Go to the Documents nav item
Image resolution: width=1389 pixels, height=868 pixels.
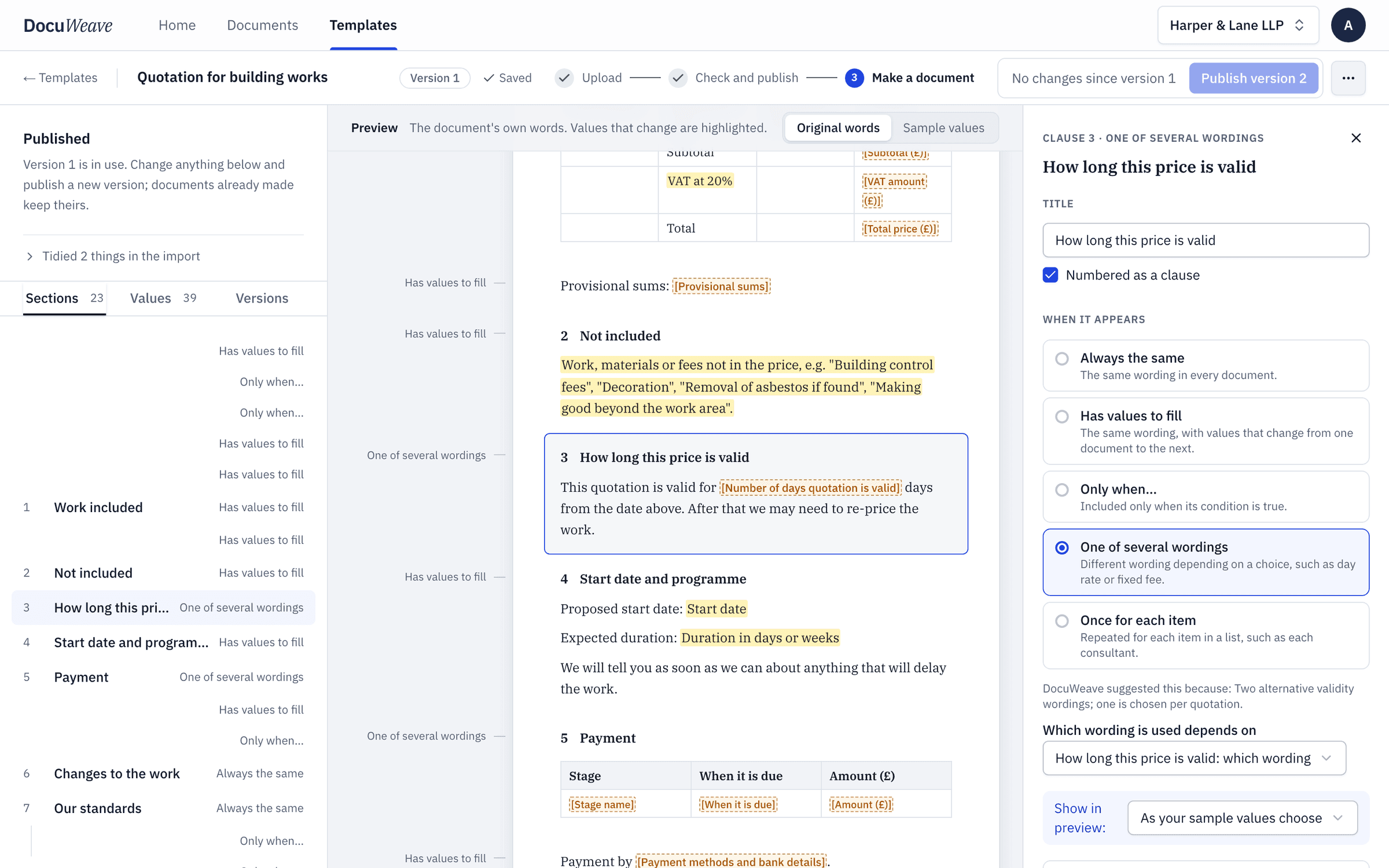(262, 25)
